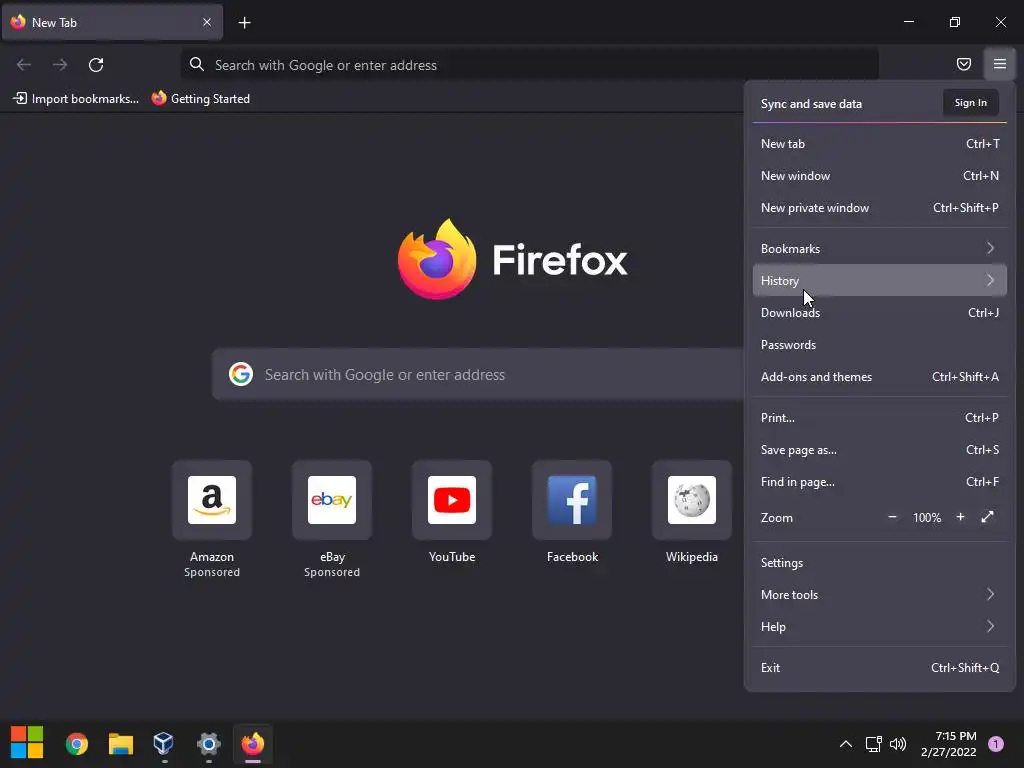Screen dimensions: 1024x768
Task: Select Find in page...
Action: tap(880, 481)
